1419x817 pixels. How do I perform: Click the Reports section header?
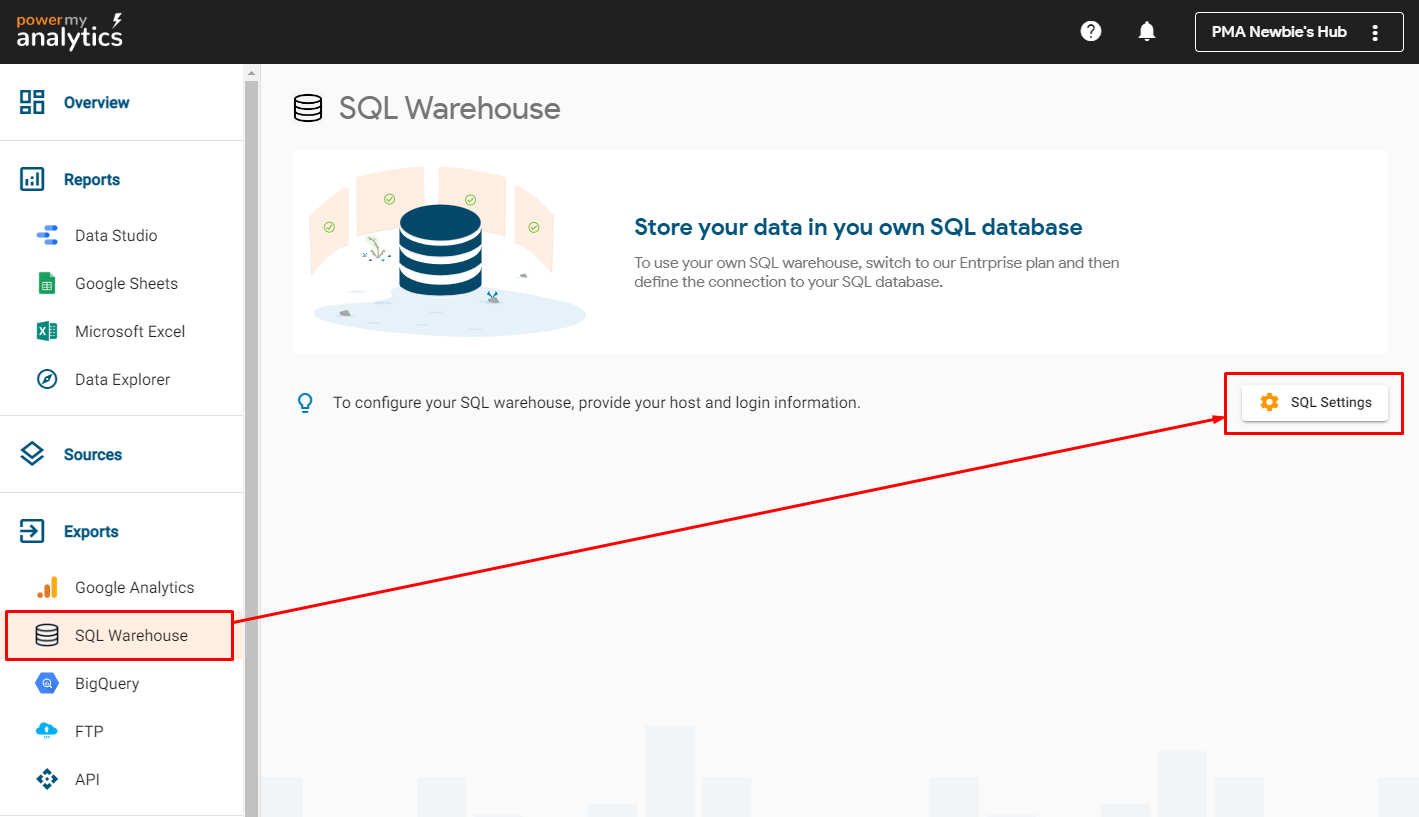pos(91,180)
